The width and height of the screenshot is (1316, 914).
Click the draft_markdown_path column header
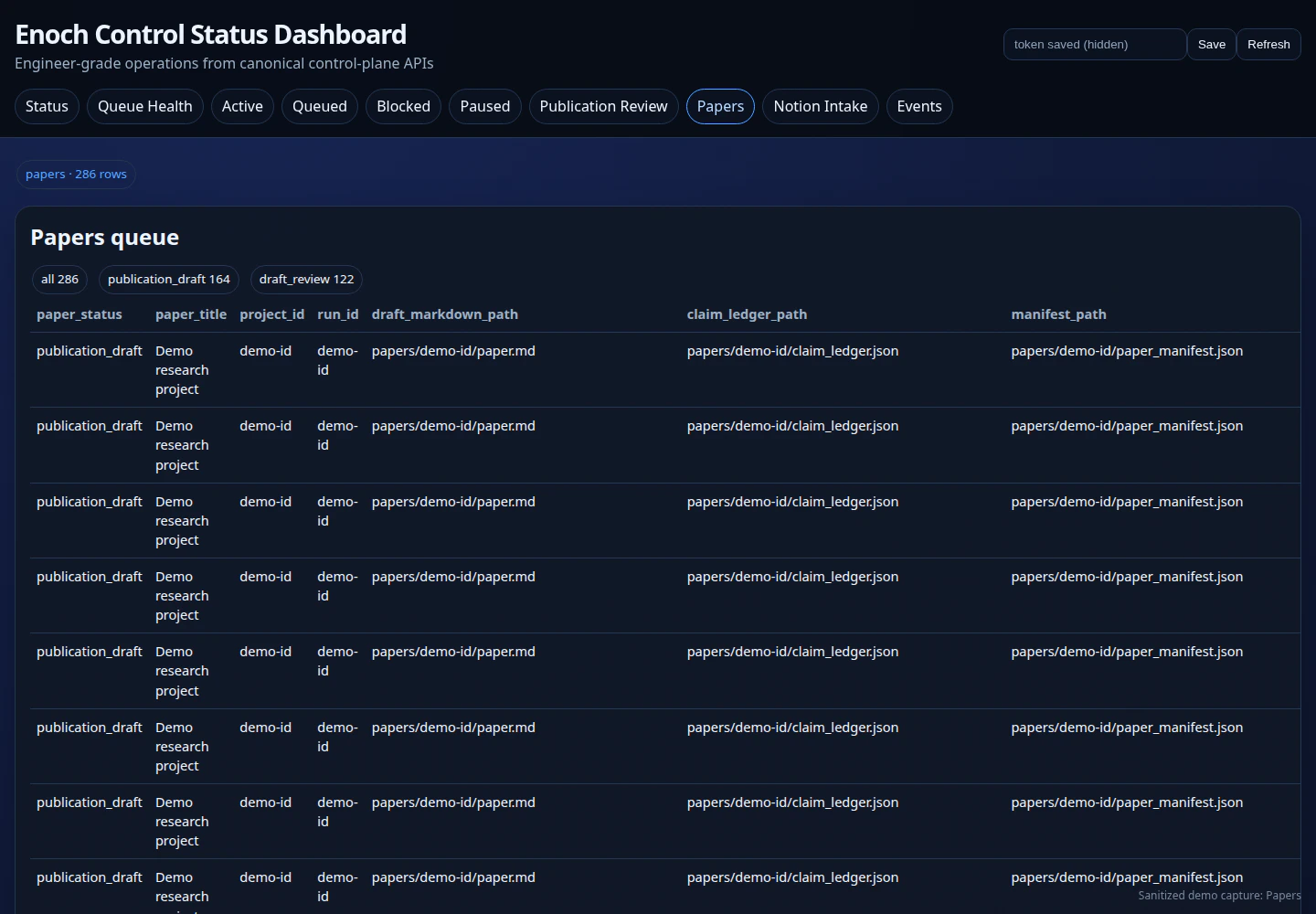[445, 314]
